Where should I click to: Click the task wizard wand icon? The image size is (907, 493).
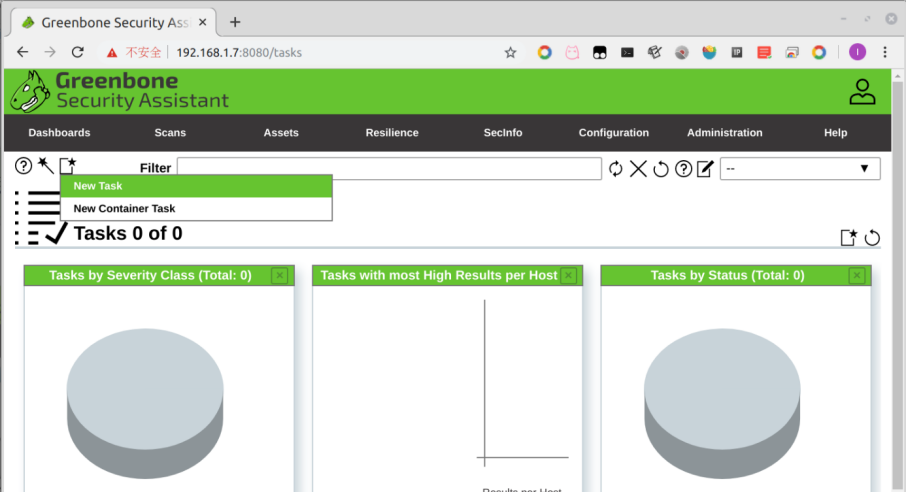point(46,166)
